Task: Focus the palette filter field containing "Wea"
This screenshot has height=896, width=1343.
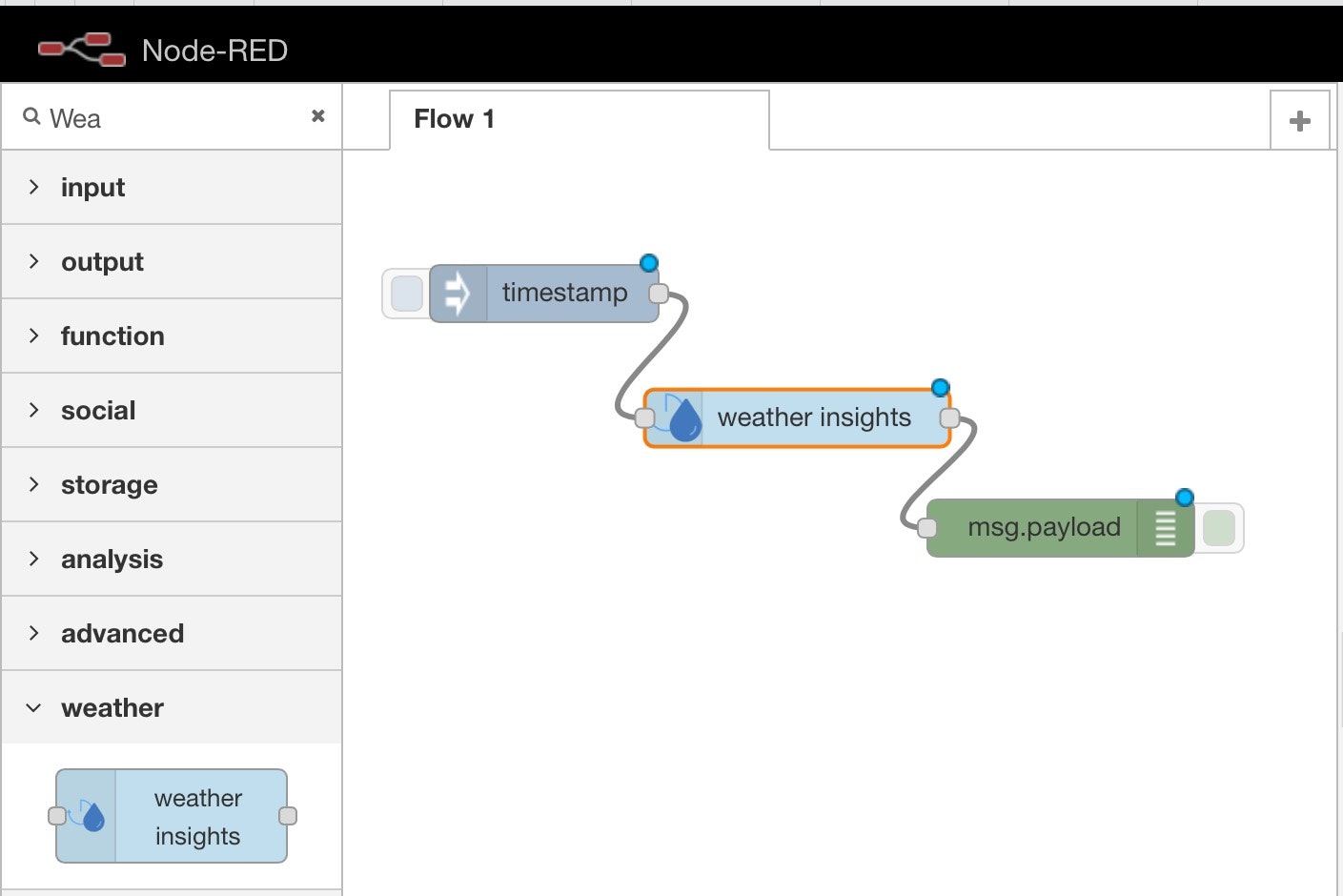Action: 172,117
